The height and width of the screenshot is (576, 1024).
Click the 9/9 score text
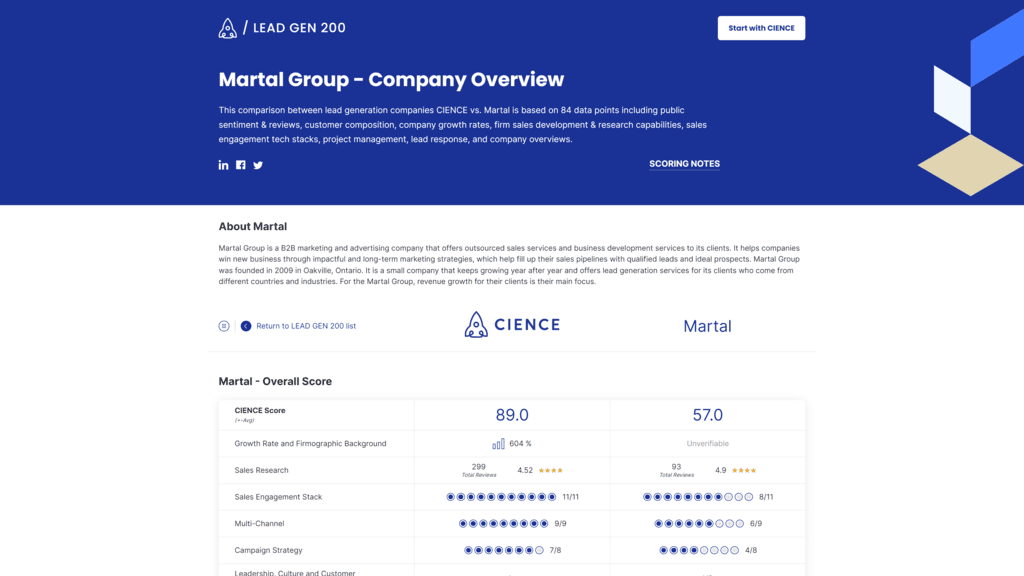click(560, 524)
